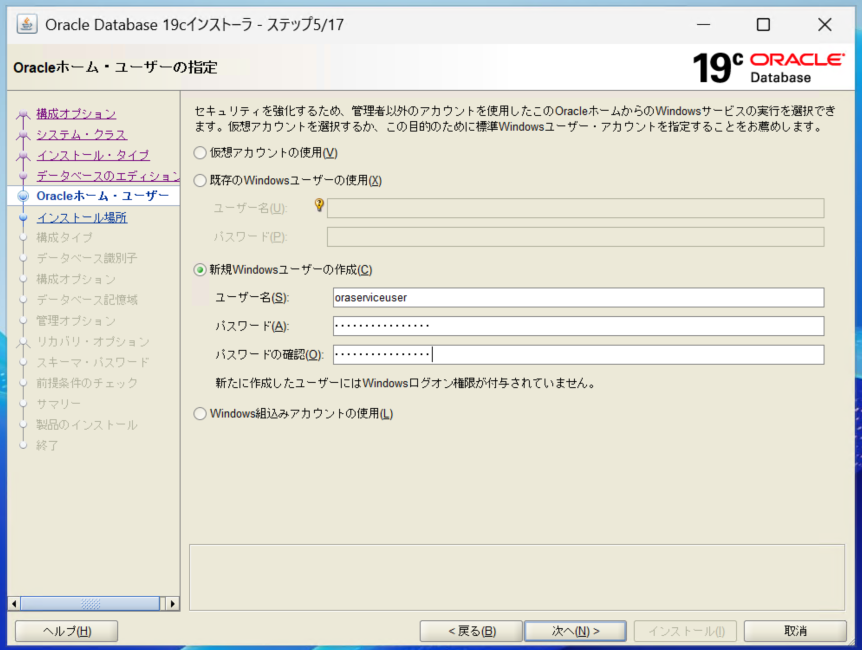Screen dimensions: 862x650
Task: Click the ヘルプ button
Action: [x=66, y=630]
